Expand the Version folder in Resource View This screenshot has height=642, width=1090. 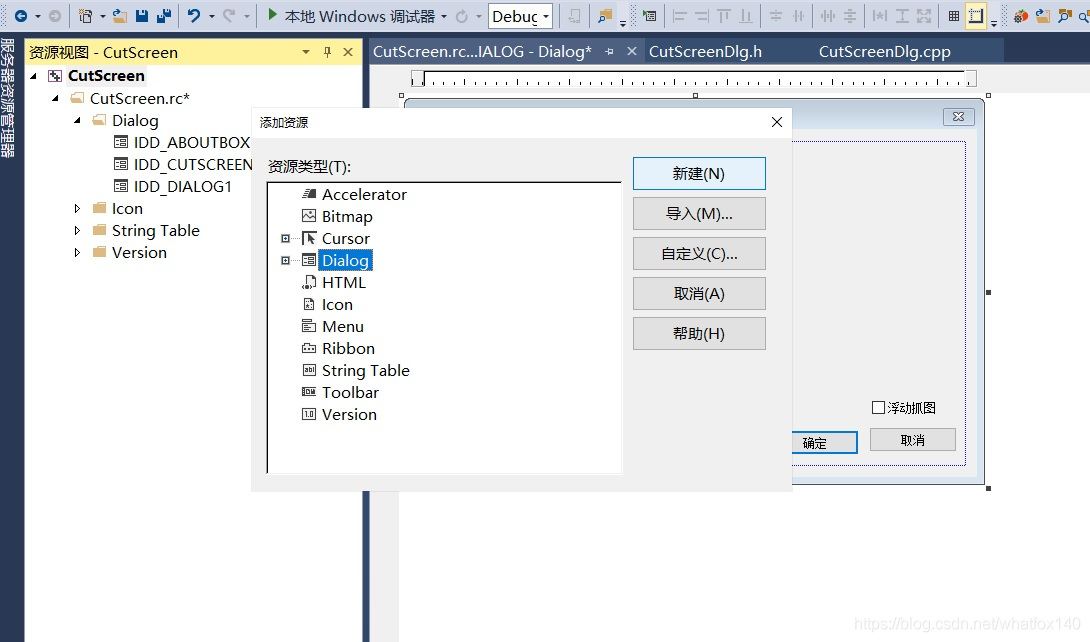point(77,252)
